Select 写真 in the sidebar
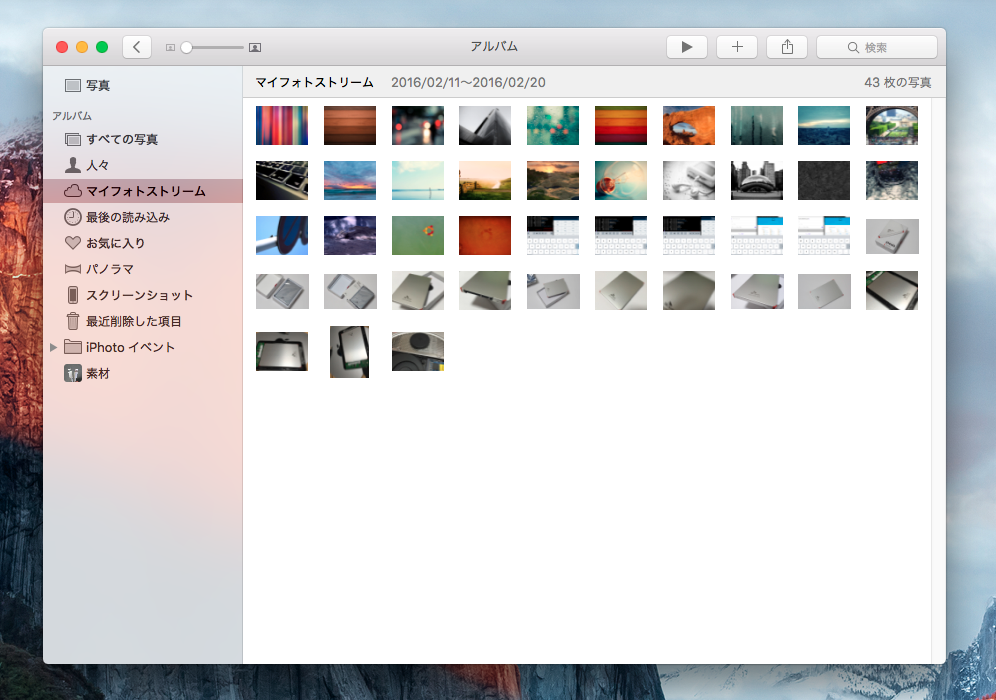This screenshot has width=996, height=700. pos(98,85)
